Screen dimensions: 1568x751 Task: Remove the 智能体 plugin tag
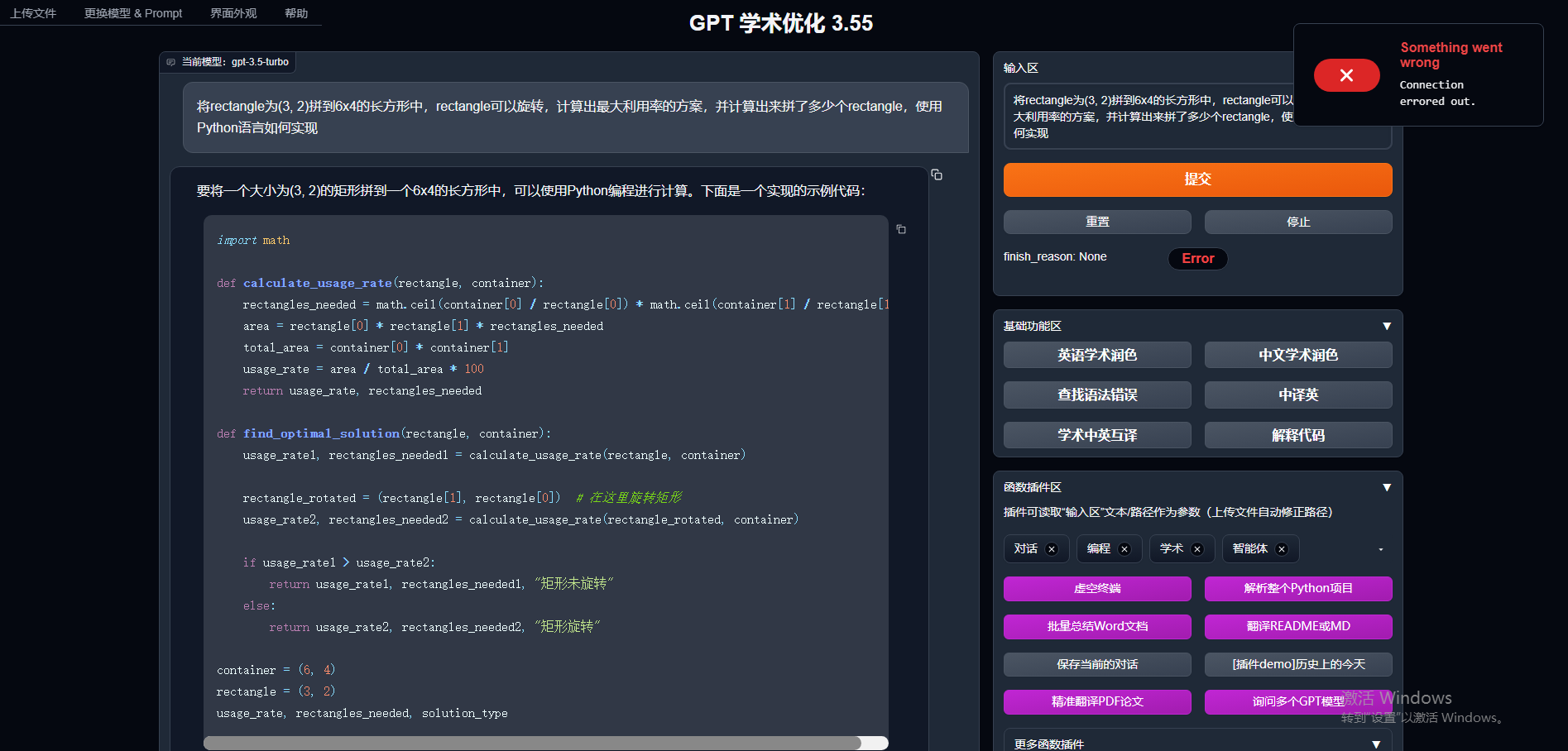tap(1281, 548)
